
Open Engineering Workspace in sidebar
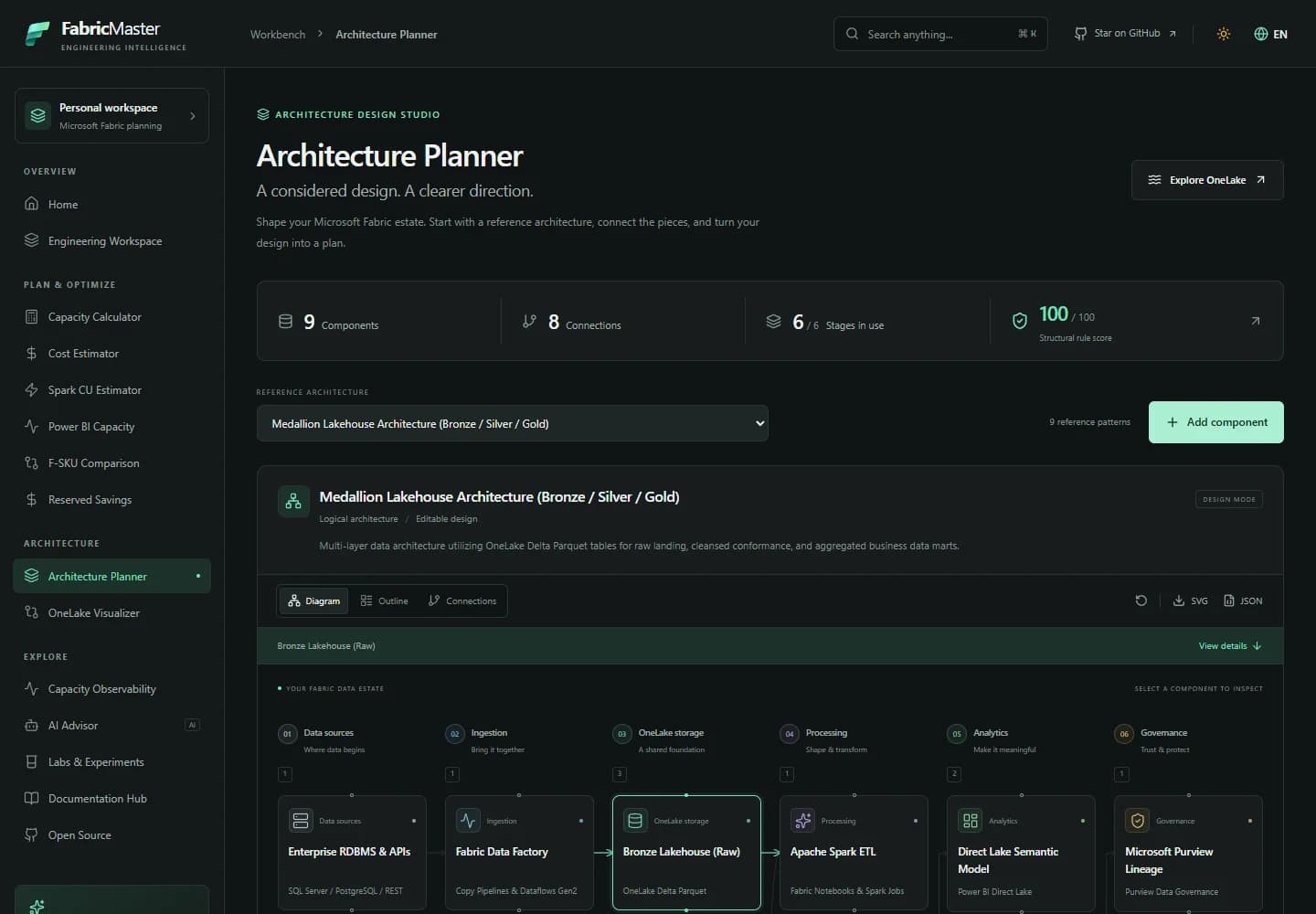(111, 240)
